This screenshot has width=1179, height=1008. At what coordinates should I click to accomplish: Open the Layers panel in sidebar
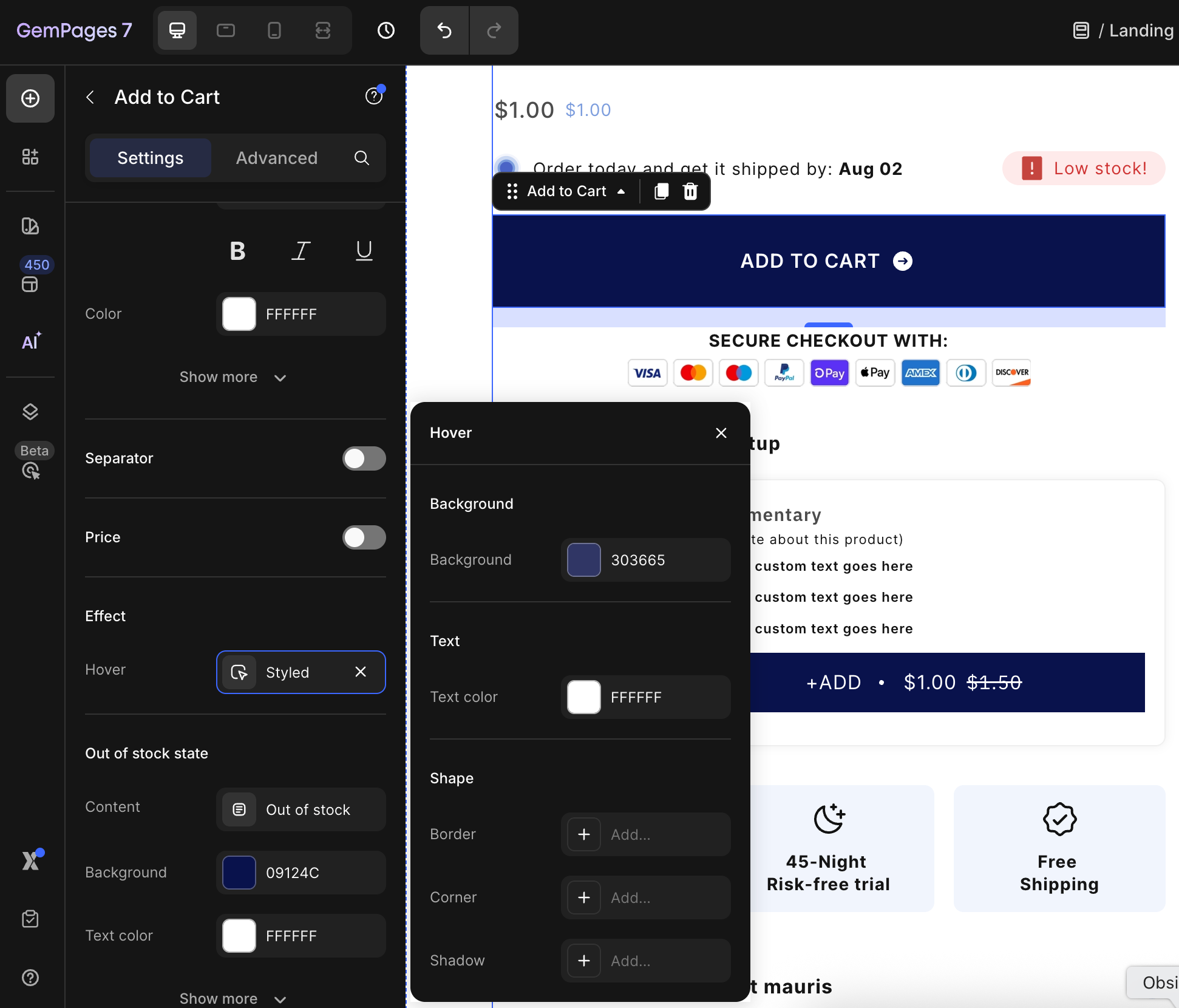point(30,412)
